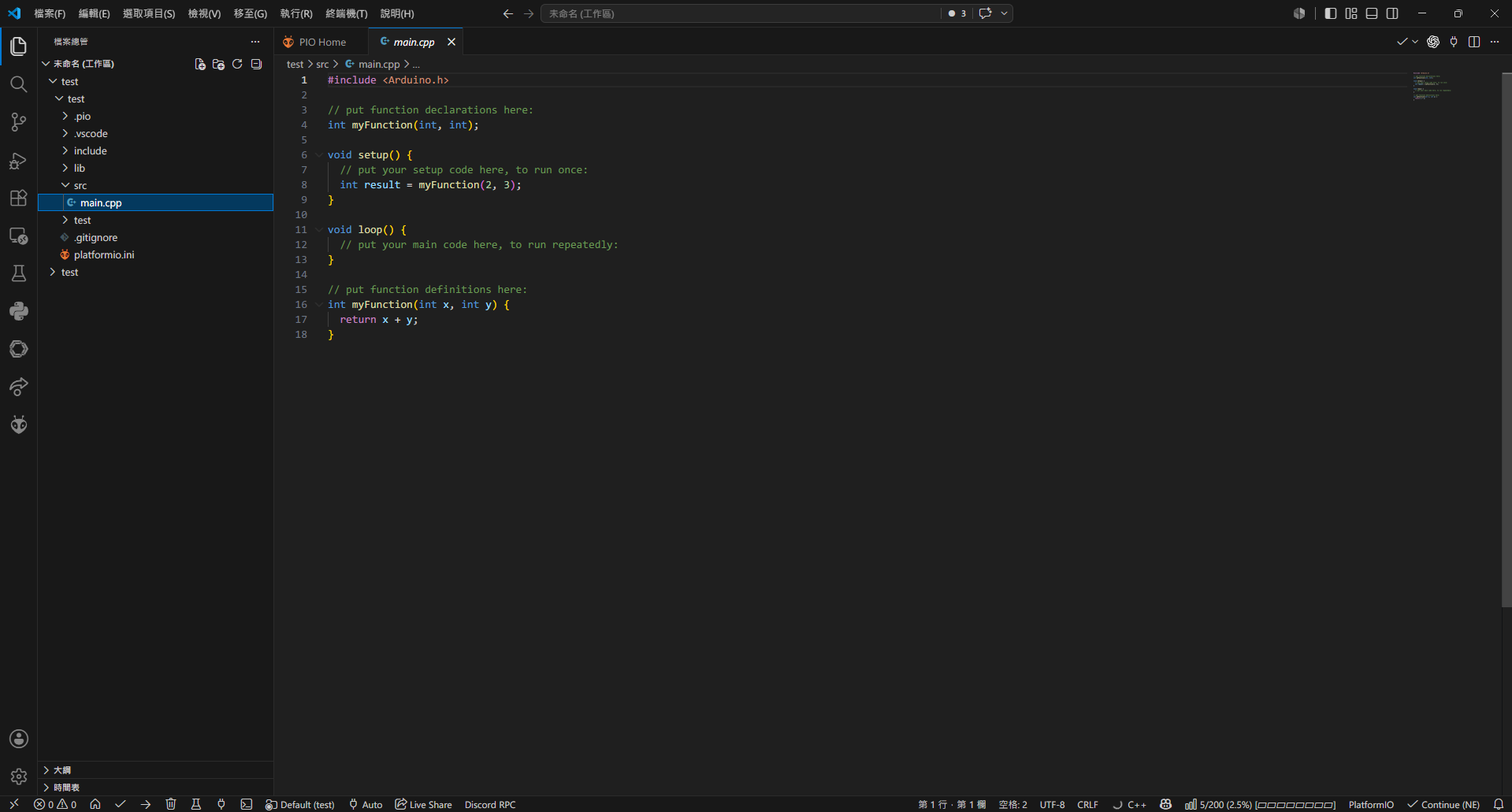Open the 終端機(T) menu
The width and height of the screenshot is (1512, 812).
coord(347,13)
